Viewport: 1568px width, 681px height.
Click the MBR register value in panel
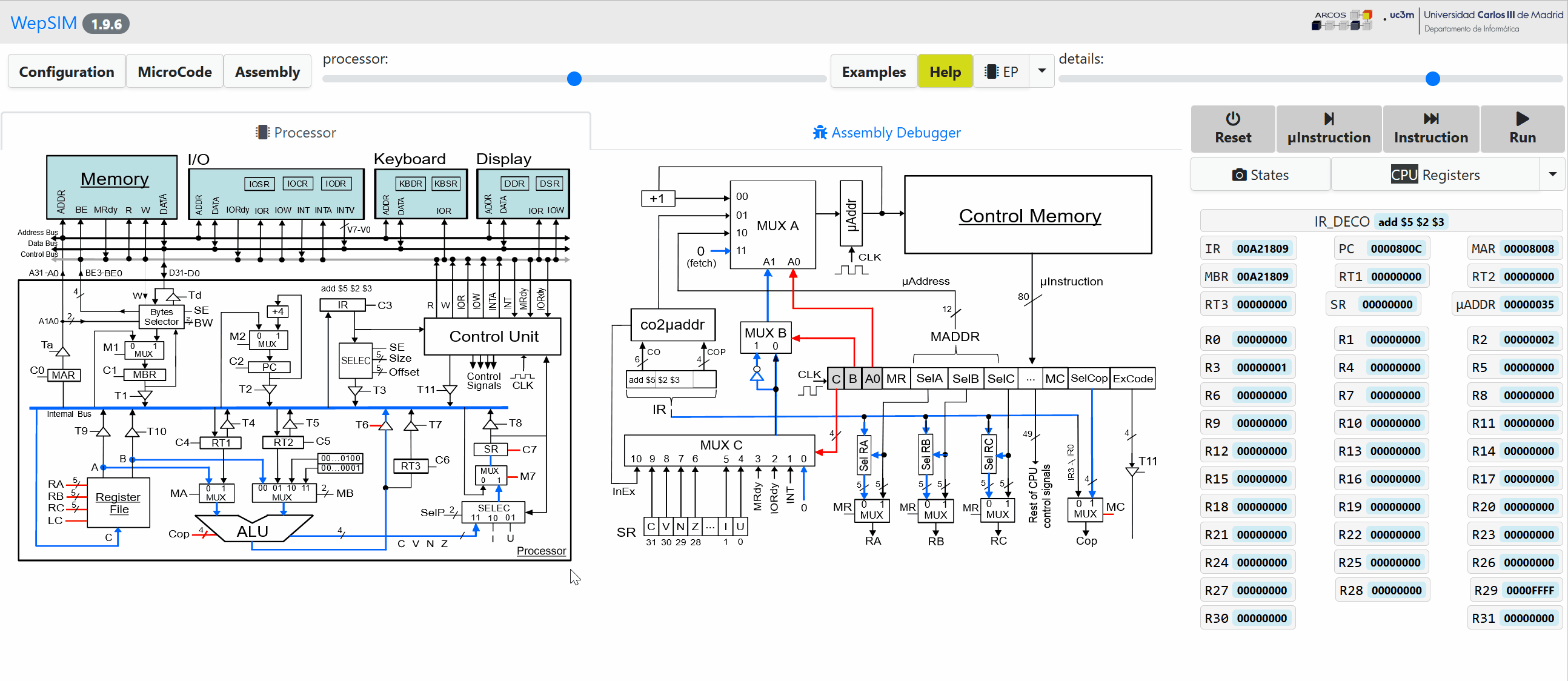[x=1262, y=276]
